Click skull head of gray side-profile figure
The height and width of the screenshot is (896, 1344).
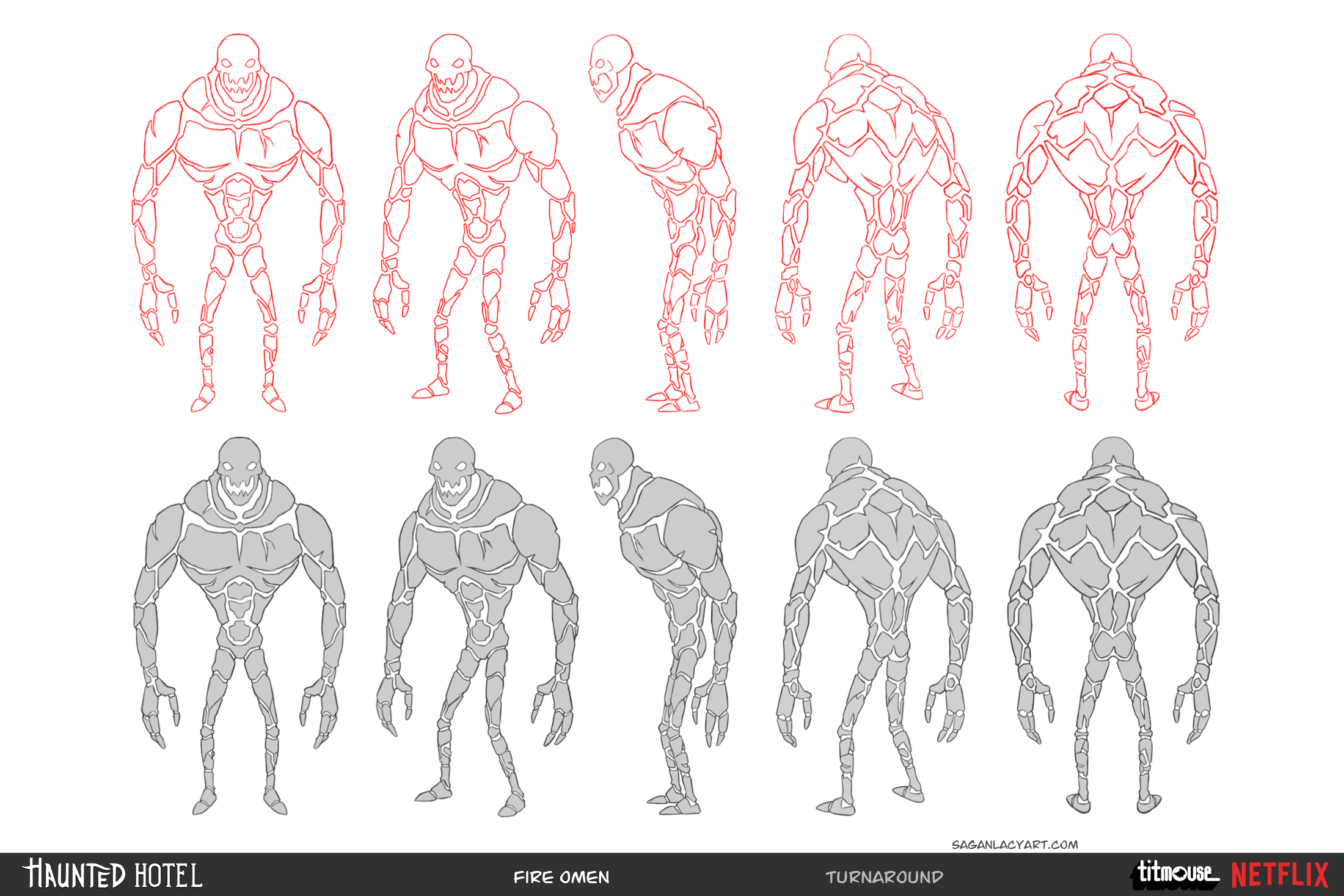pyautogui.click(x=611, y=470)
